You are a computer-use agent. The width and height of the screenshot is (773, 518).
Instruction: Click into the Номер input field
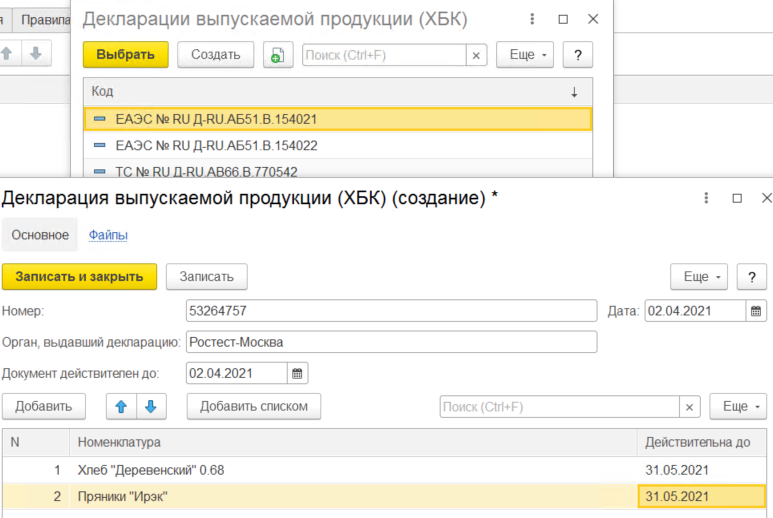(x=390, y=311)
